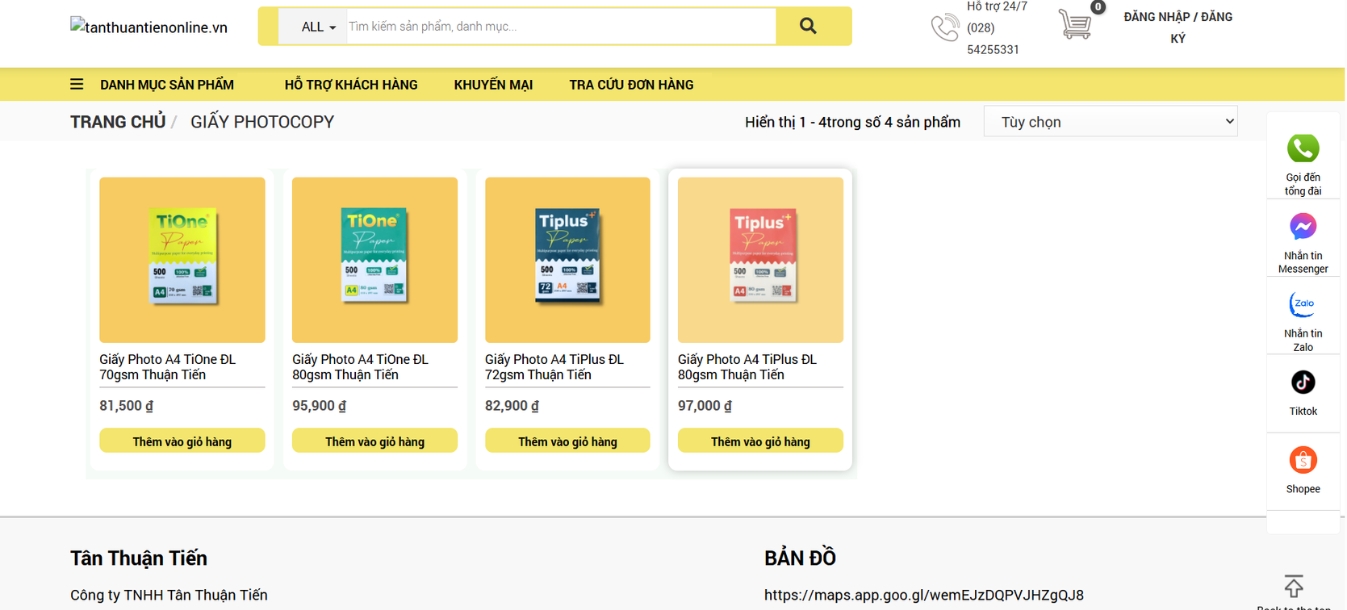The image size is (1347, 610).
Task: Open HỖ TRỢ KHÁCH HÀNG menu
Action: point(351,85)
